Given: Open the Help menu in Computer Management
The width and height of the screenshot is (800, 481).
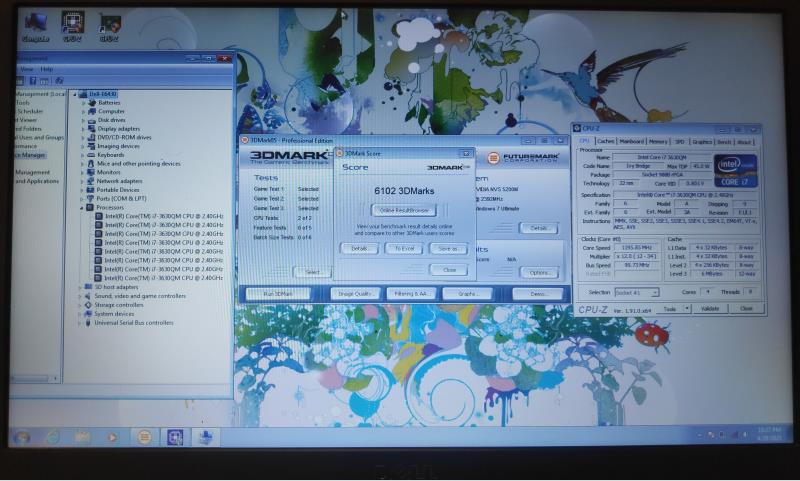Looking at the screenshot, I should point(46,69).
